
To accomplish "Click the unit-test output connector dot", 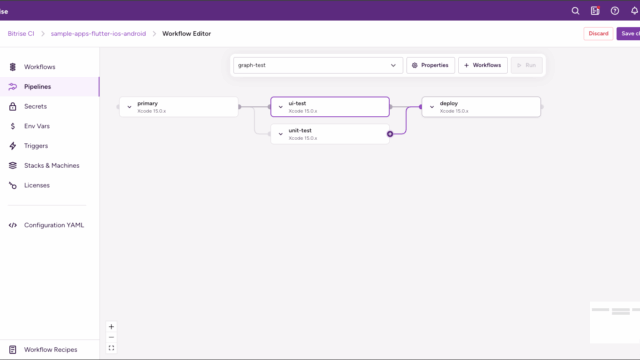I will pos(390,134).
